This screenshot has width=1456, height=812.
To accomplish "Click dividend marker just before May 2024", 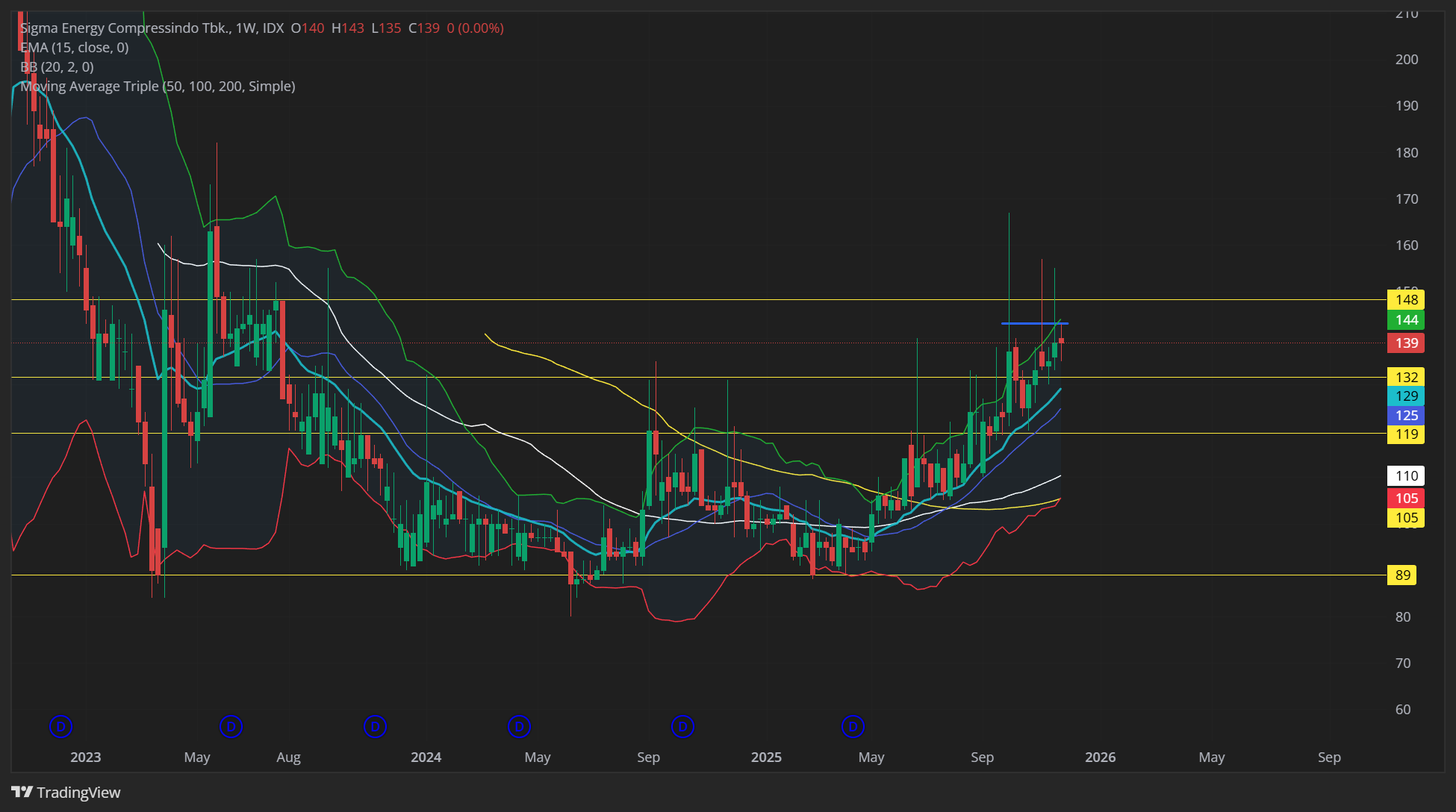I will click(519, 726).
